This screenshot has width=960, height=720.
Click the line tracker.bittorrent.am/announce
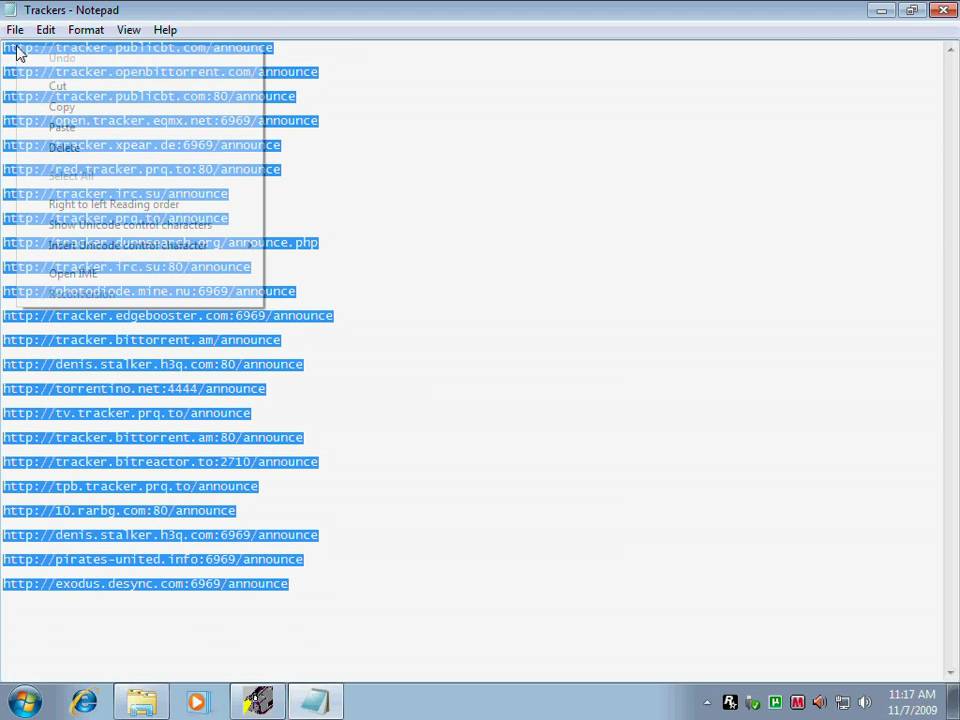click(142, 340)
